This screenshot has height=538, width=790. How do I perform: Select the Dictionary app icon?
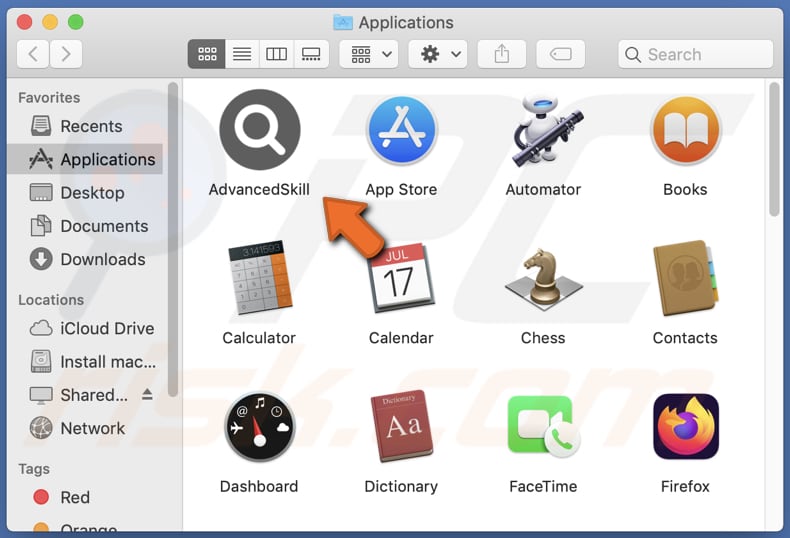(x=402, y=426)
